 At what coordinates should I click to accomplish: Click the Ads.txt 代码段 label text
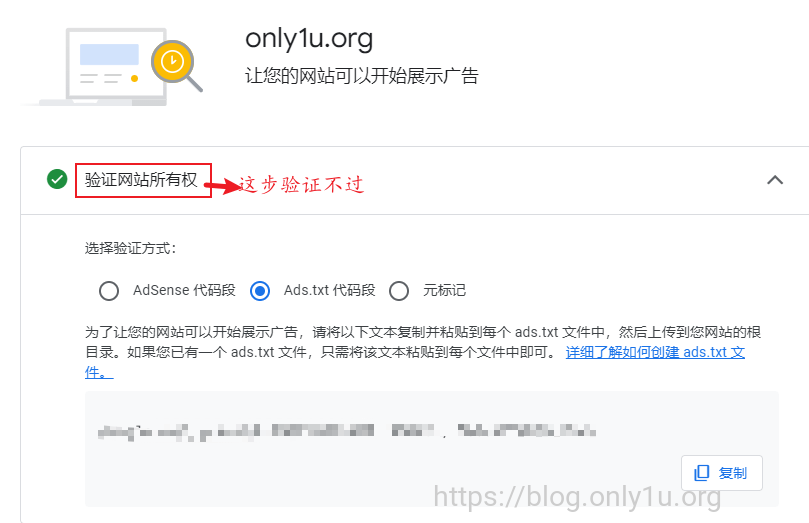(329, 290)
